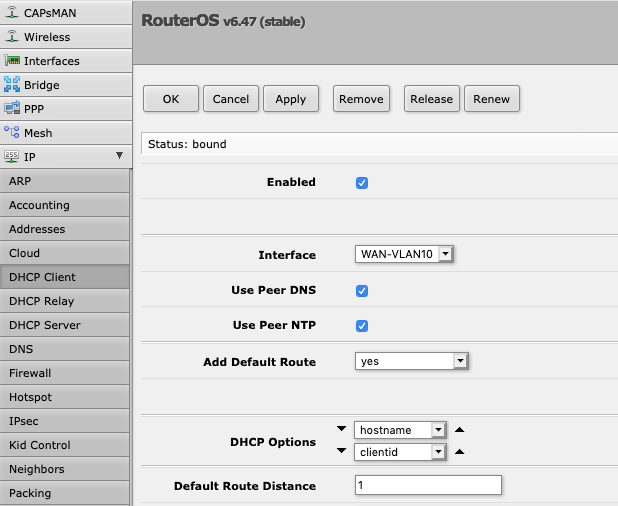Viewport: 618px width, 506px height.
Task: Click the down arrow beside hostname option
Action: point(341,428)
